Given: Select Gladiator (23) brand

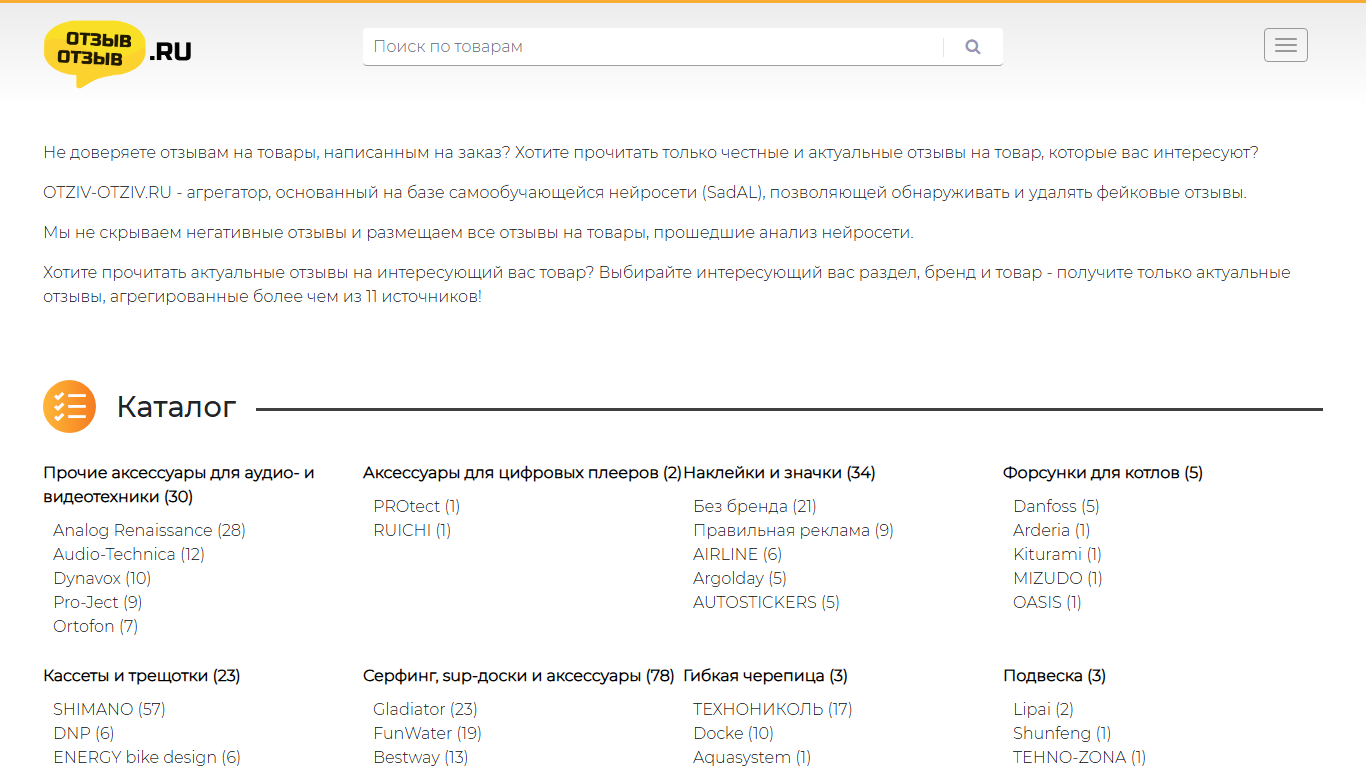Looking at the screenshot, I should pos(425,709).
